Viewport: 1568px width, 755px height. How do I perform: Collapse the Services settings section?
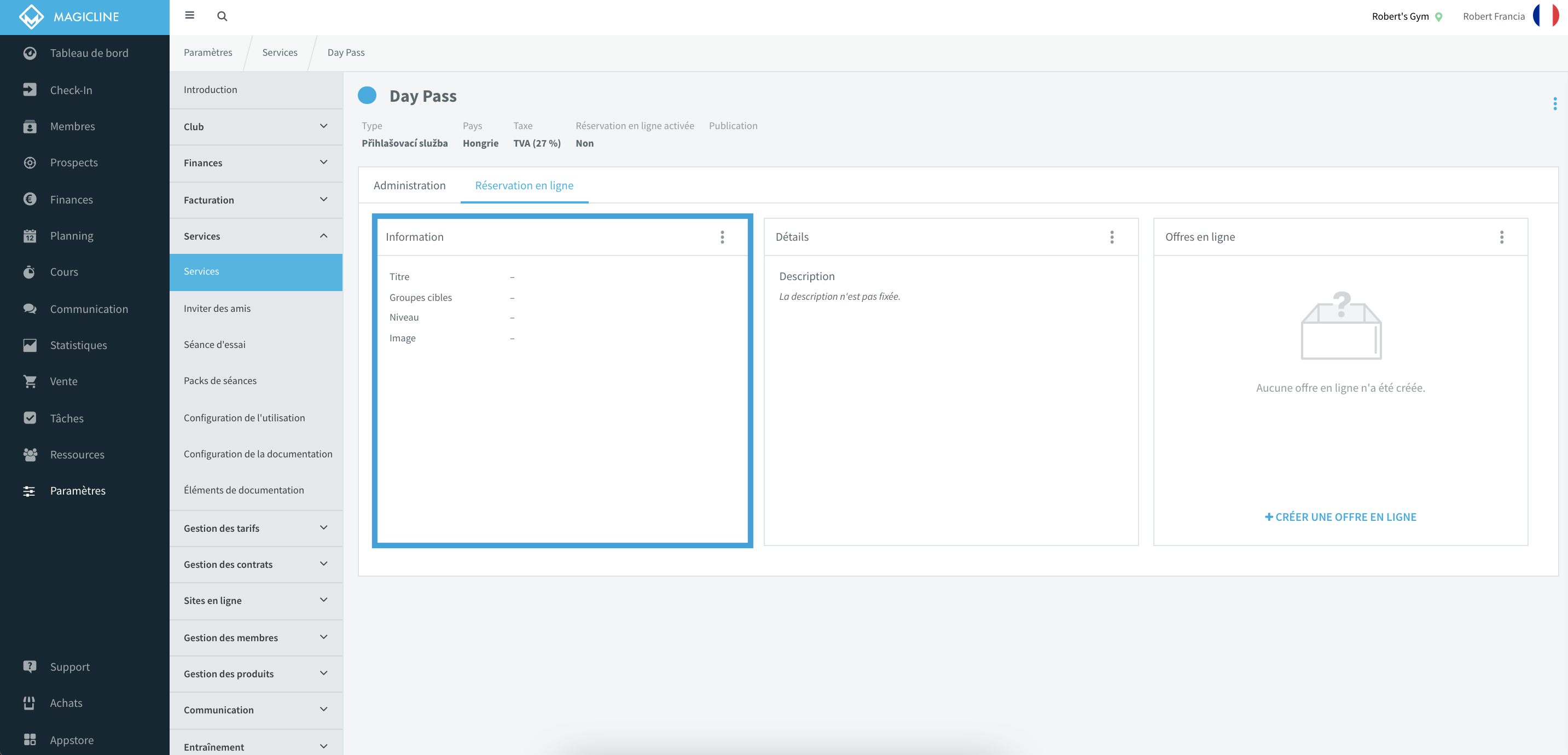click(x=256, y=236)
